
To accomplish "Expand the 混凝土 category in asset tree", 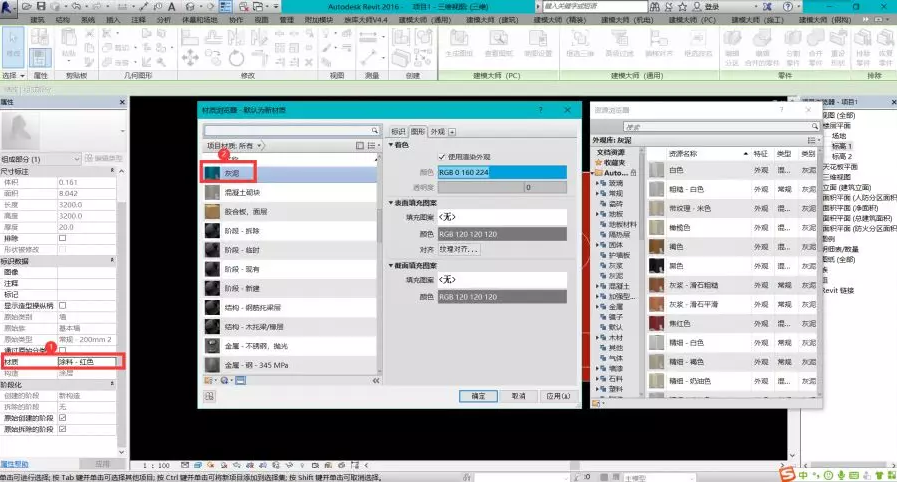I will coord(598,286).
